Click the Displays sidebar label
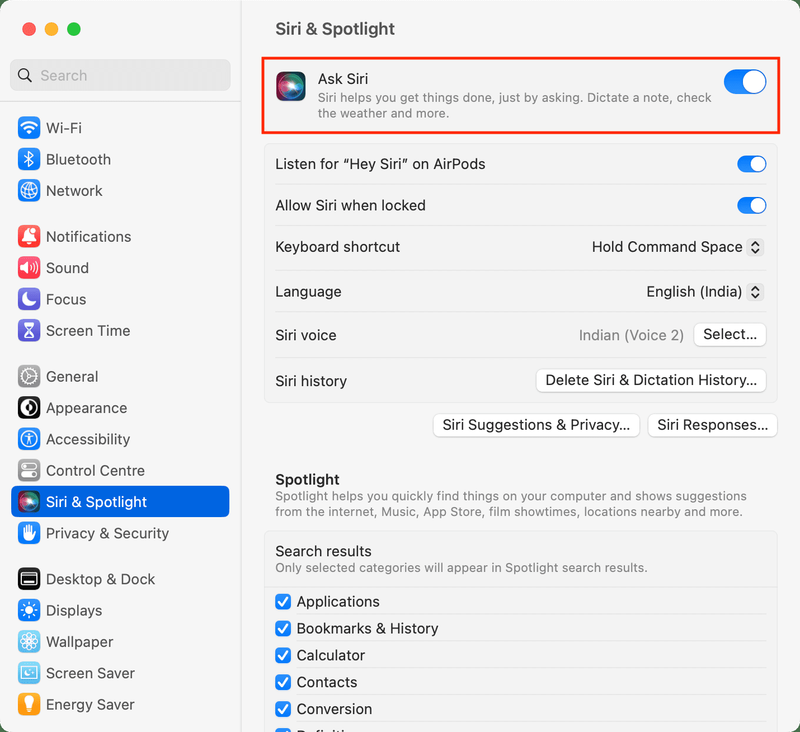 (x=74, y=611)
